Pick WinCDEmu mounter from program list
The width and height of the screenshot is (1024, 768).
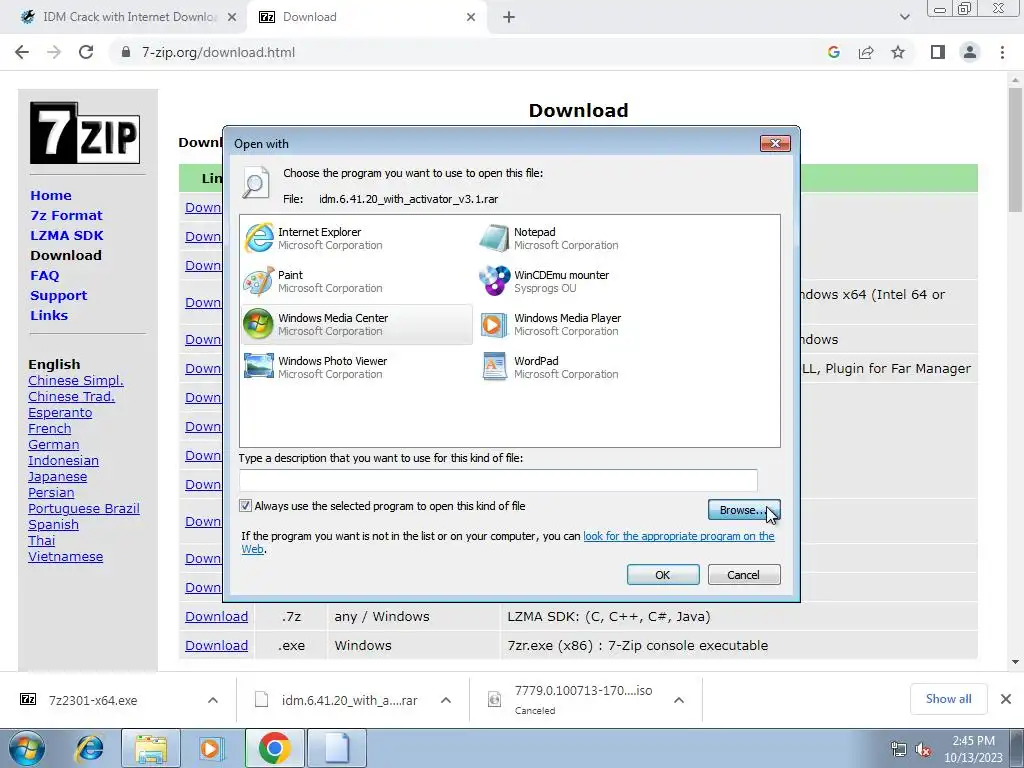[x=592, y=281]
